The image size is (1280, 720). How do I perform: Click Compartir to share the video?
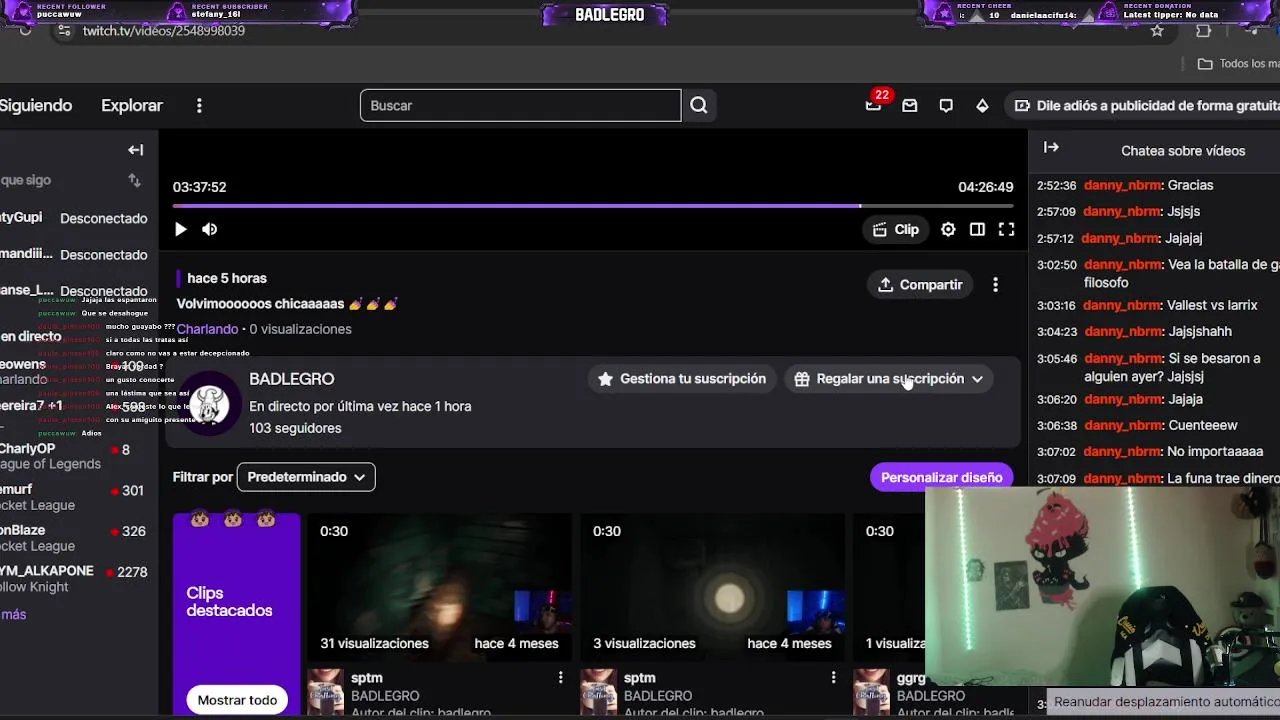click(x=920, y=285)
